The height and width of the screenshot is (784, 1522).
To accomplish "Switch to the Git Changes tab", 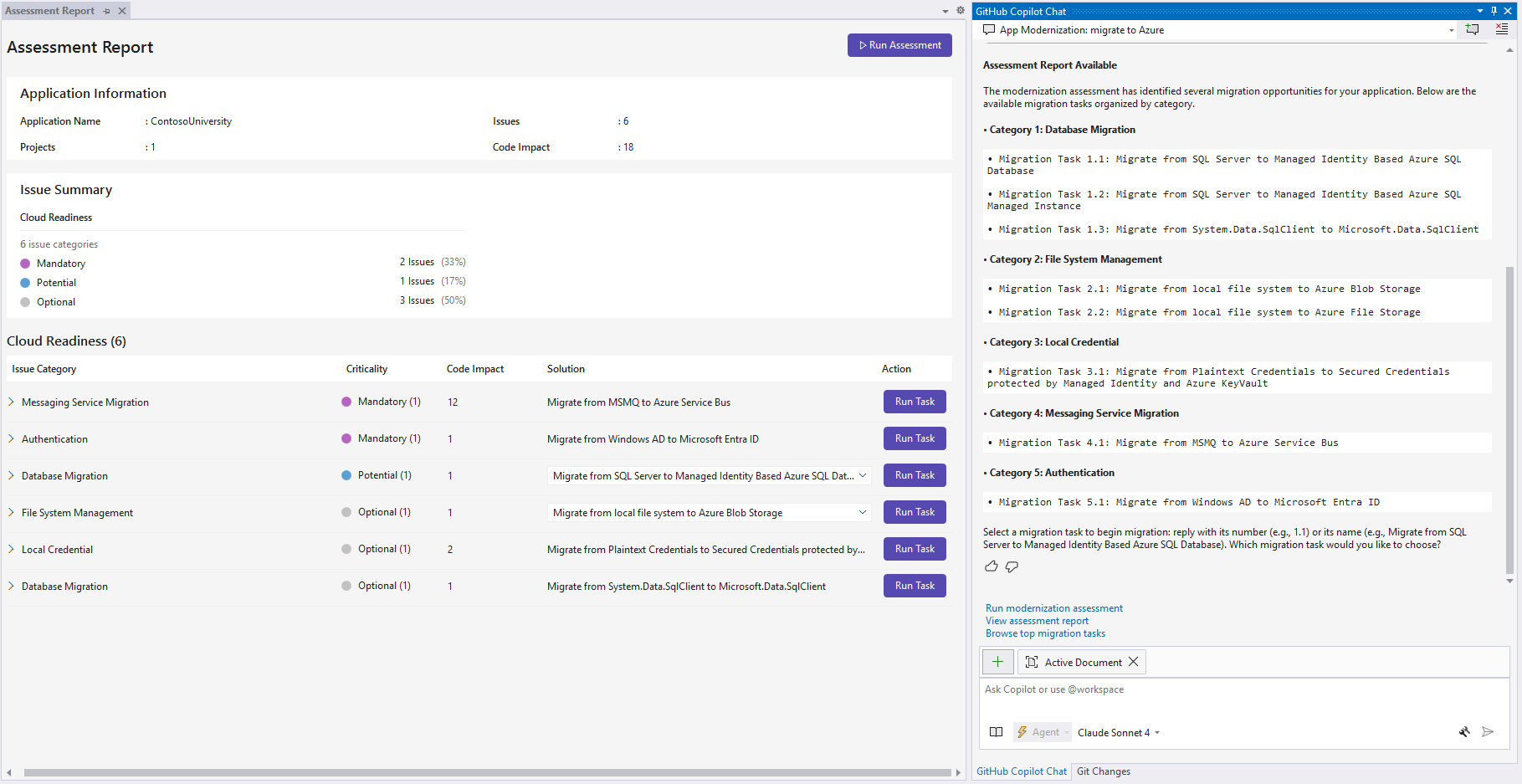I will [1103, 771].
